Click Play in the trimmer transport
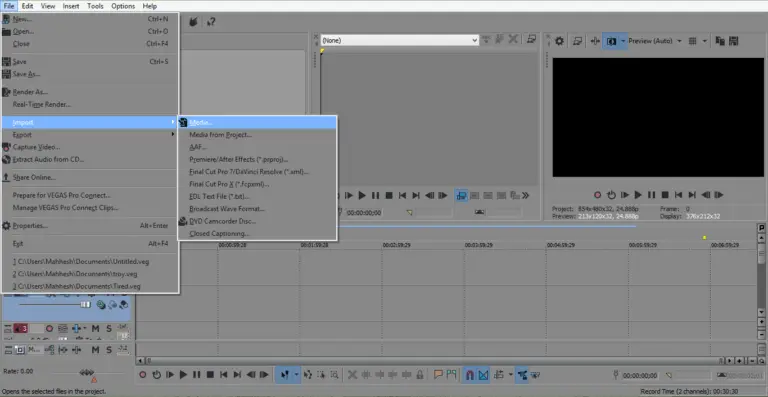 (x=362, y=195)
